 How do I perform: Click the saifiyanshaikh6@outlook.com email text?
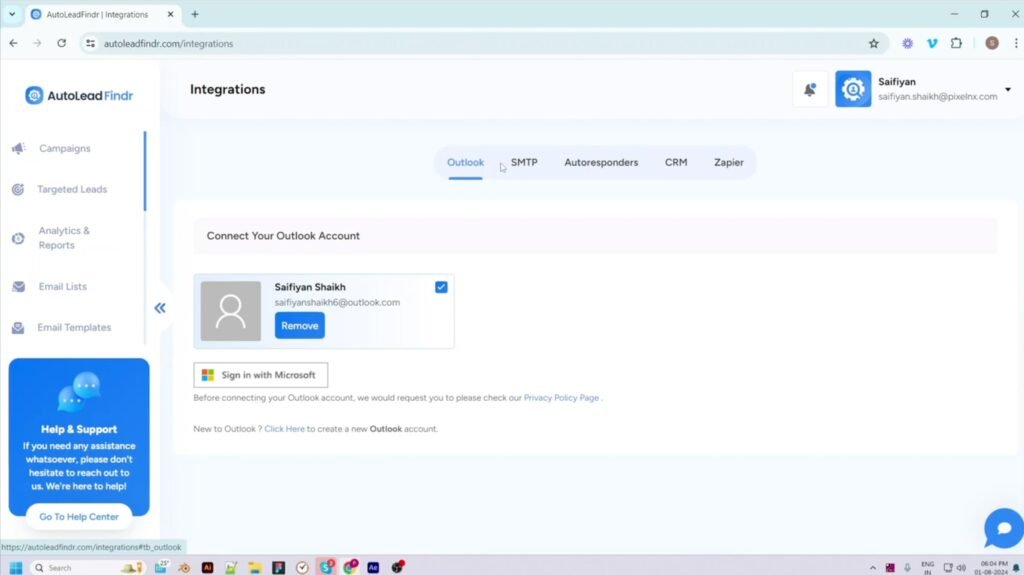pos(337,303)
